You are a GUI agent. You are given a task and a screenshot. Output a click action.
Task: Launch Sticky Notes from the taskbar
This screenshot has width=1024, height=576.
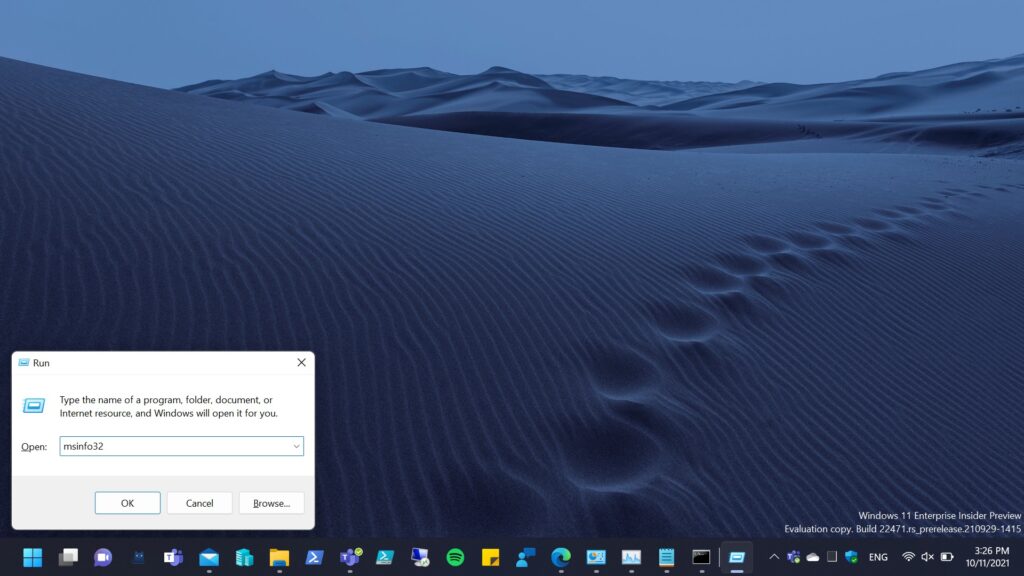click(490, 557)
